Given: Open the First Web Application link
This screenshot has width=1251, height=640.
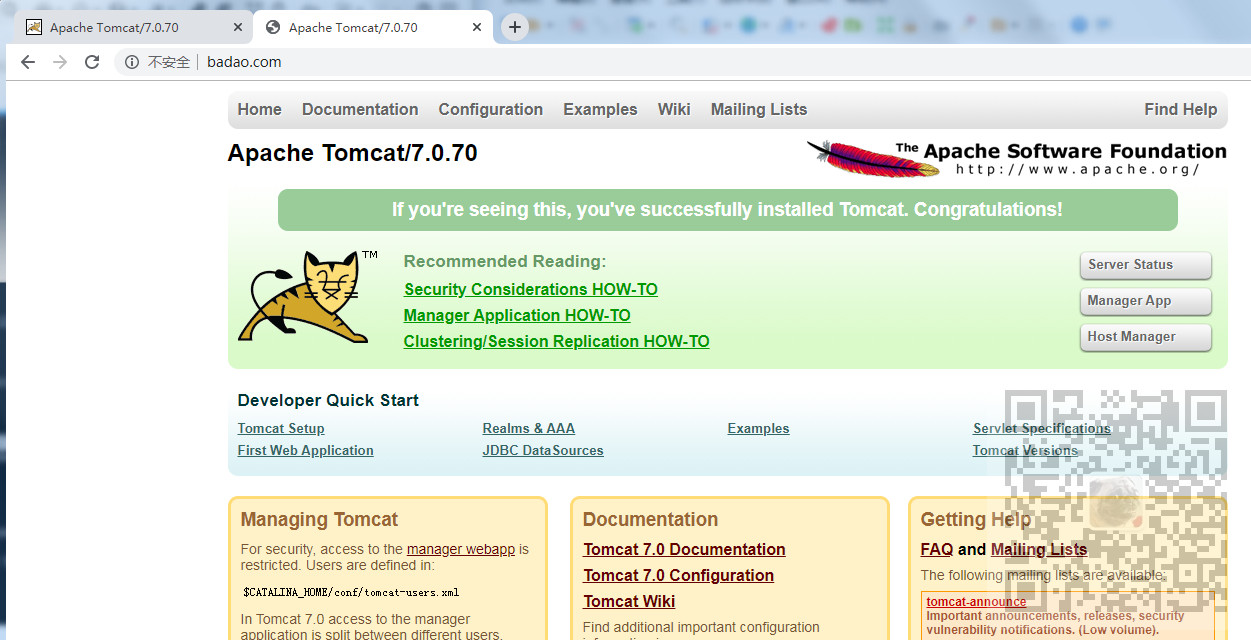Looking at the screenshot, I should pos(305,451).
